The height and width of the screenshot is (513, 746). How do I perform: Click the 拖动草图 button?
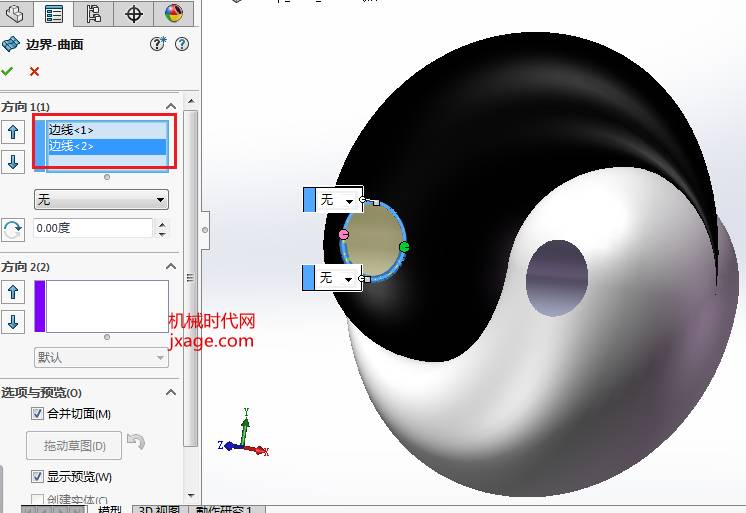tap(74, 445)
